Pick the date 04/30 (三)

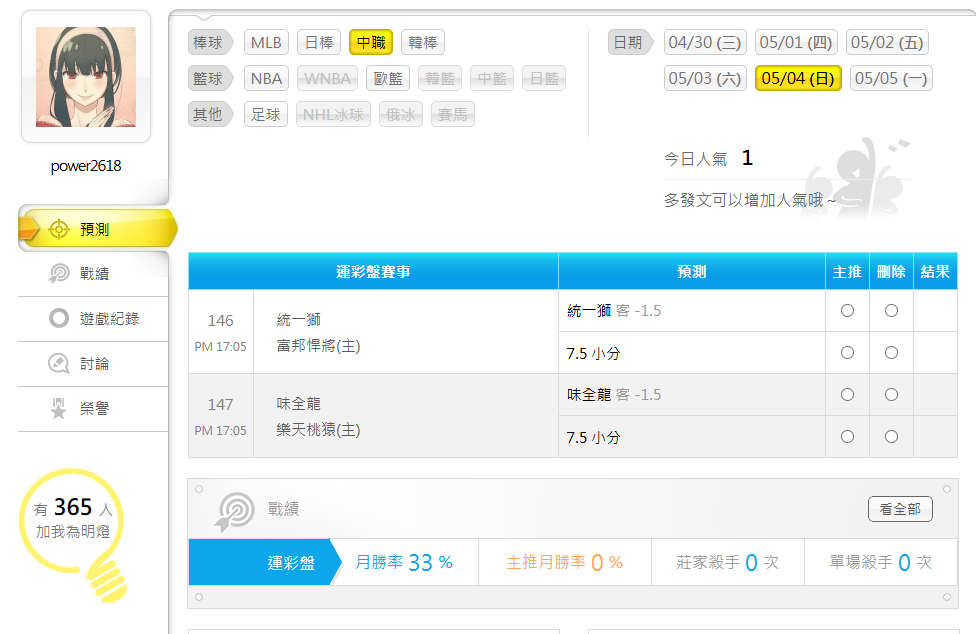tap(705, 42)
